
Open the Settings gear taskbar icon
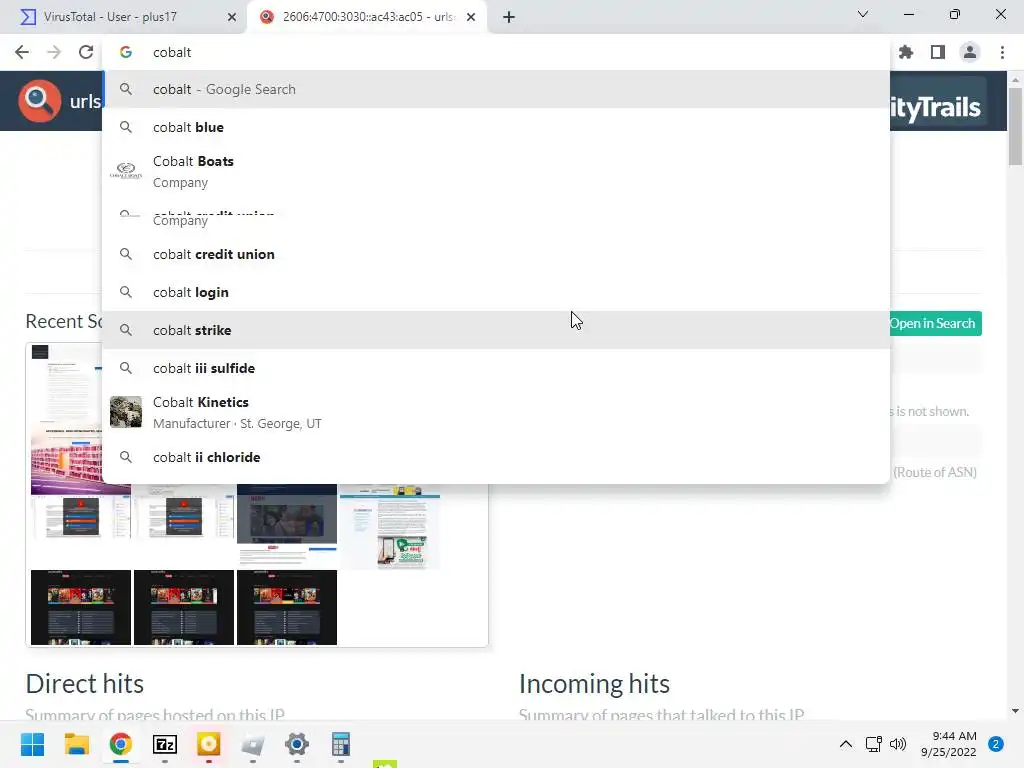296,744
